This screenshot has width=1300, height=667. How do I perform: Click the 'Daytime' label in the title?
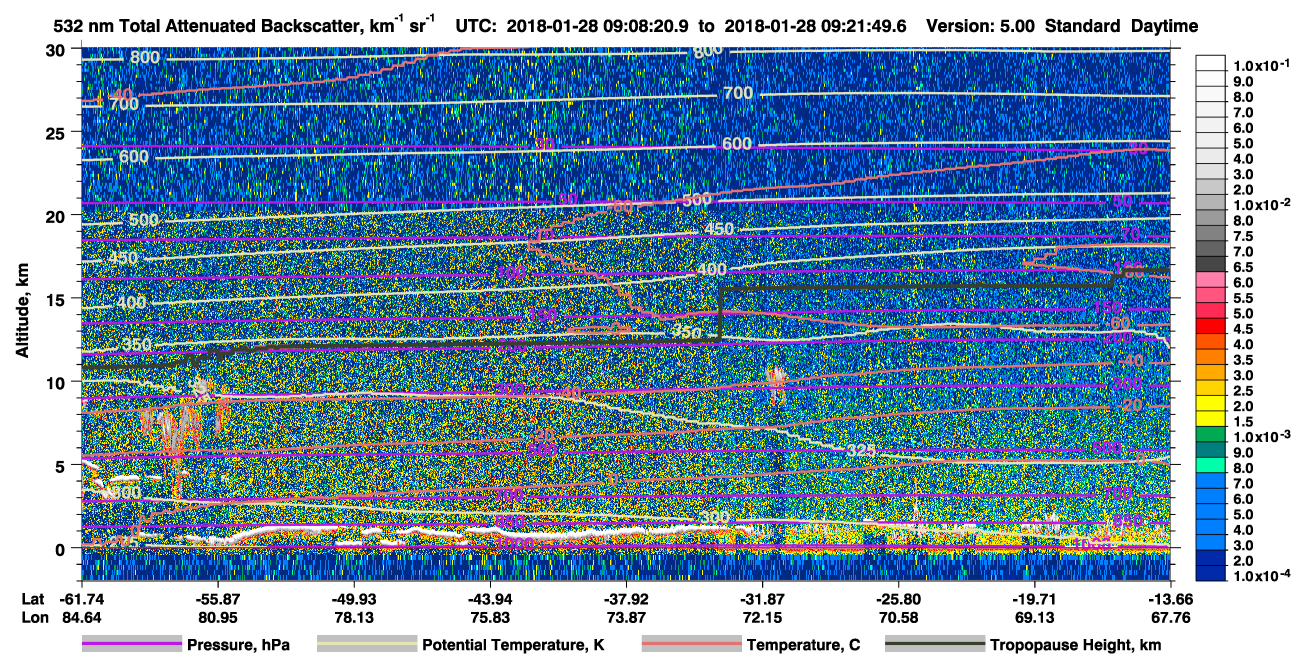click(1165, 27)
